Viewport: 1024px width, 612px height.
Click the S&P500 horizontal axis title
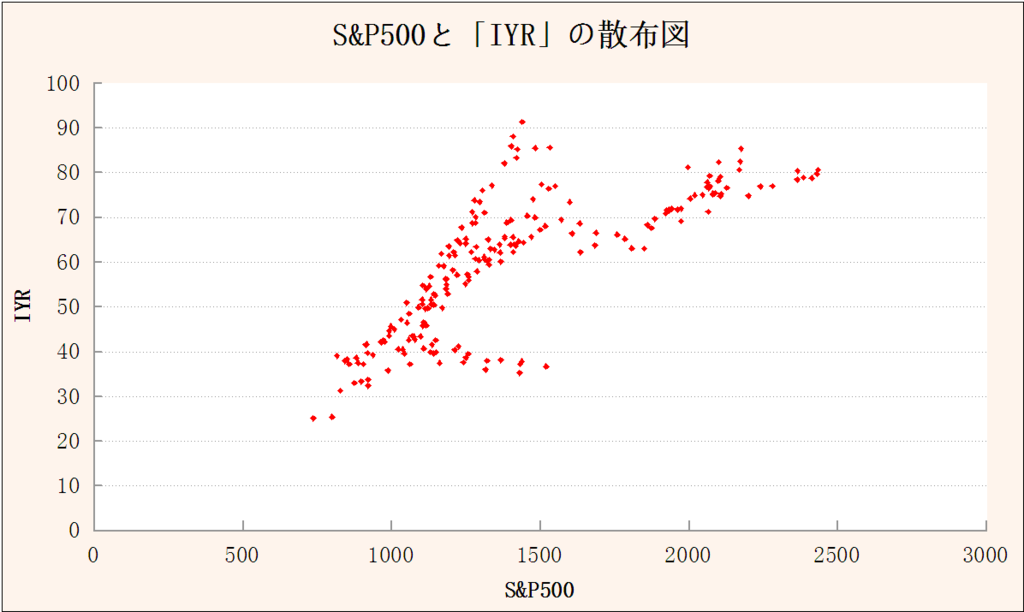coord(539,590)
